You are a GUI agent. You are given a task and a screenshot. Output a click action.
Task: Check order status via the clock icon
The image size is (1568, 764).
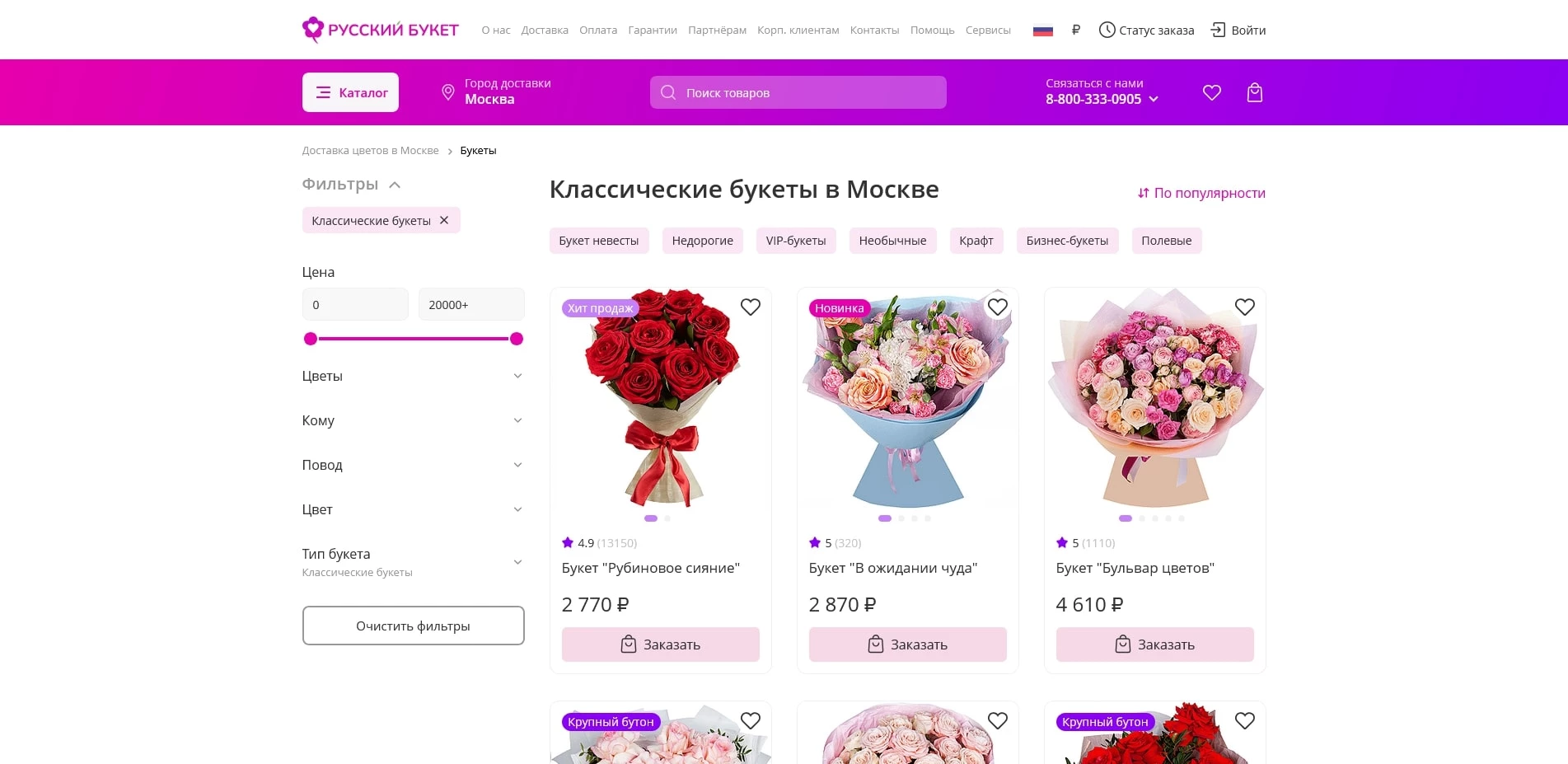point(1107,30)
